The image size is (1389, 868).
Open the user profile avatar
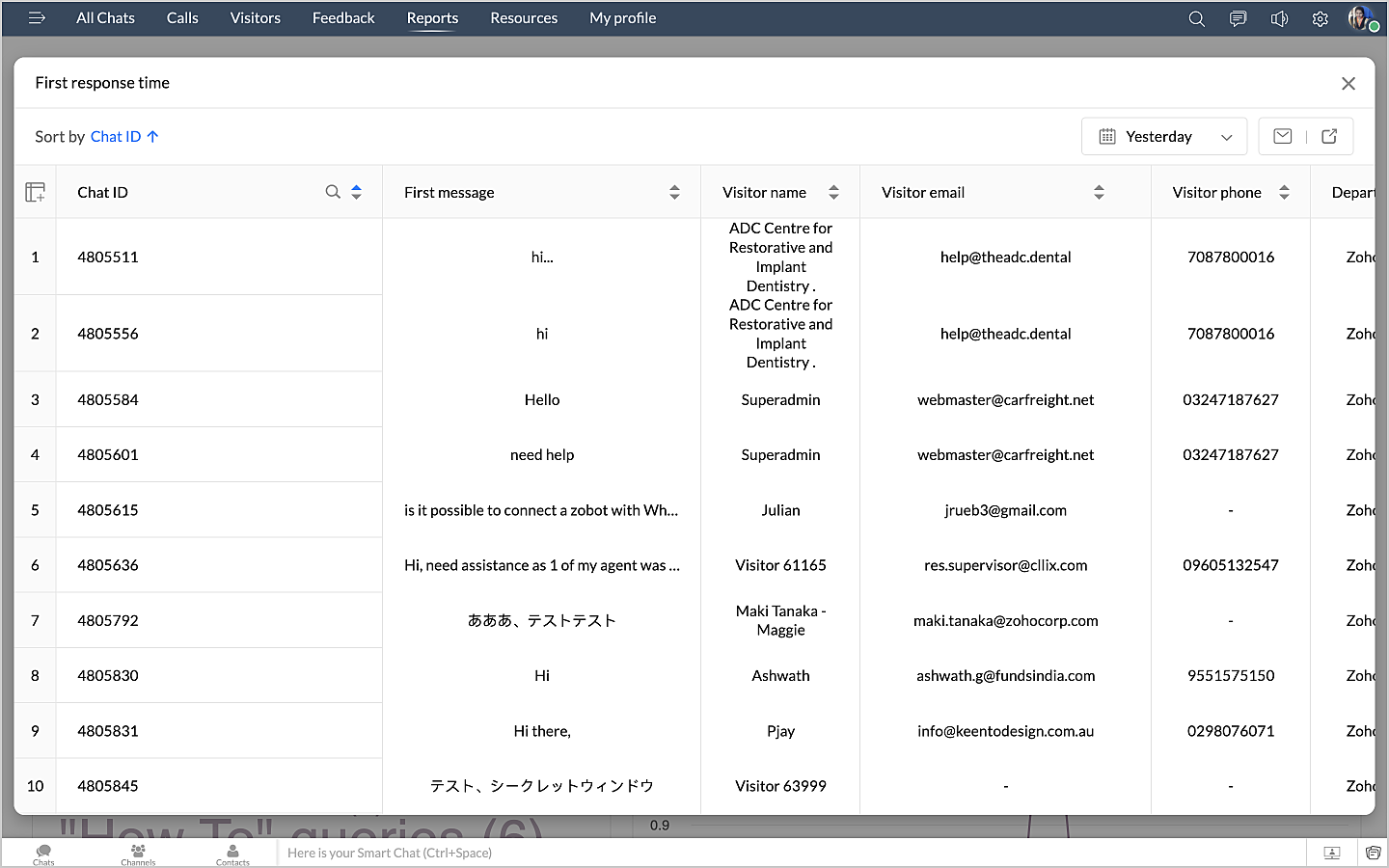pos(1362,18)
